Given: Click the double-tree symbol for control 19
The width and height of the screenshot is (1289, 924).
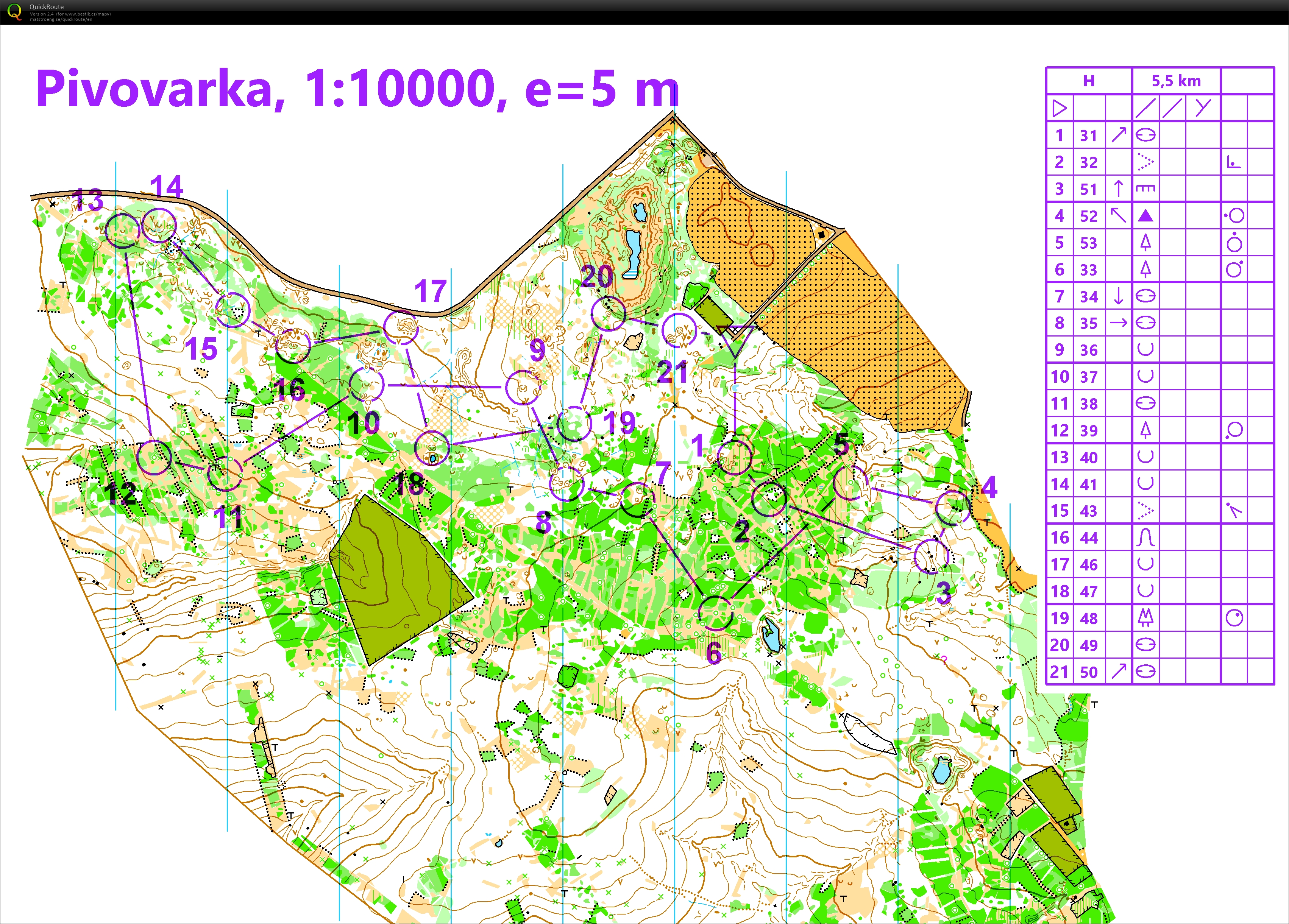Looking at the screenshot, I should [x=1145, y=618].
